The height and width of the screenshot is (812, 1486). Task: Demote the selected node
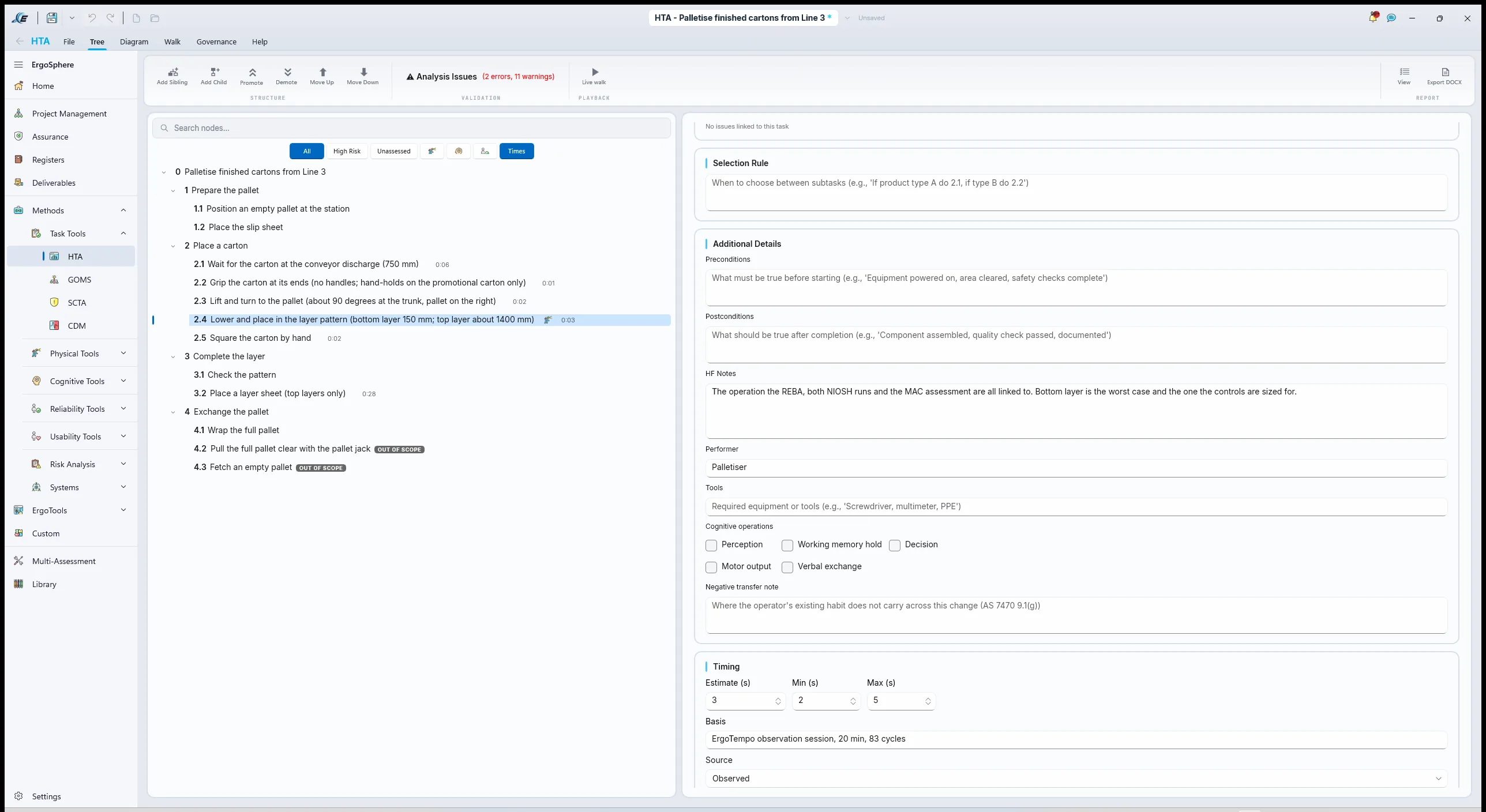287,76
